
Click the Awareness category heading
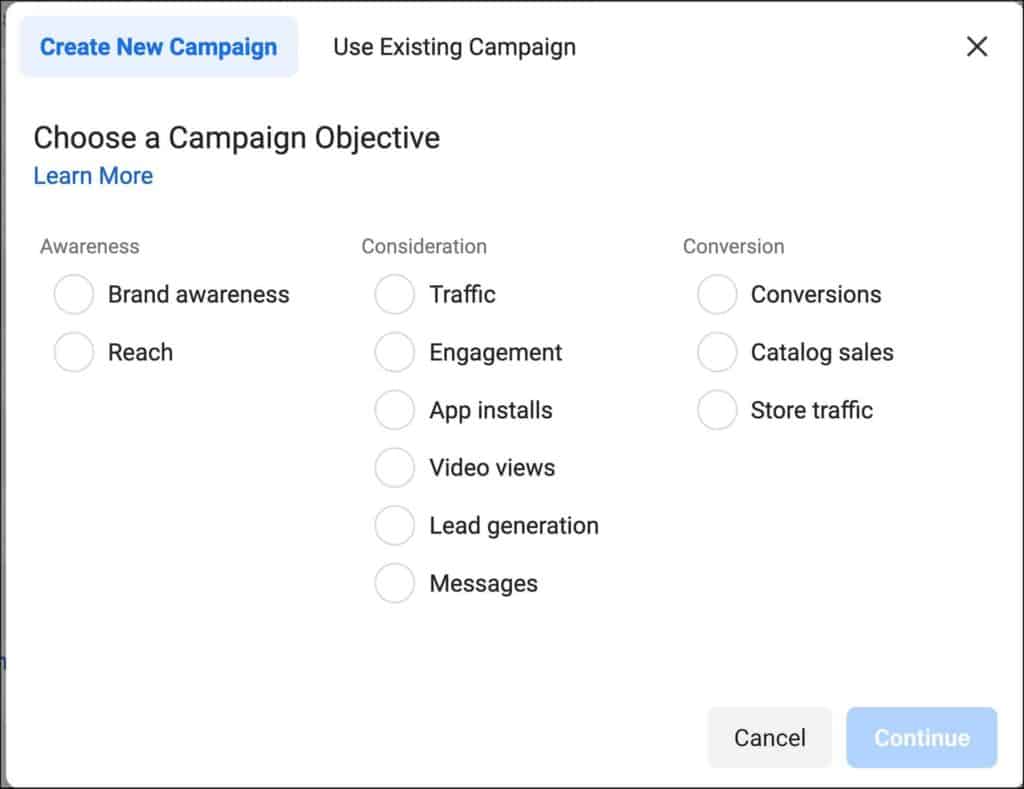[90, 246]
